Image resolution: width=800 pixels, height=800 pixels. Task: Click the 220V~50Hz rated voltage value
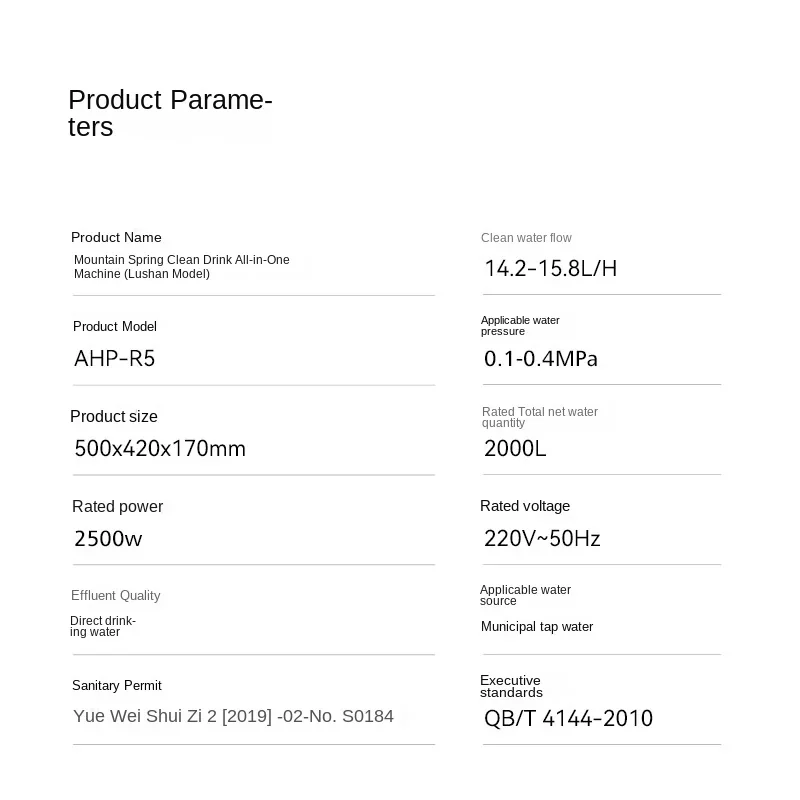click(542, 538)
